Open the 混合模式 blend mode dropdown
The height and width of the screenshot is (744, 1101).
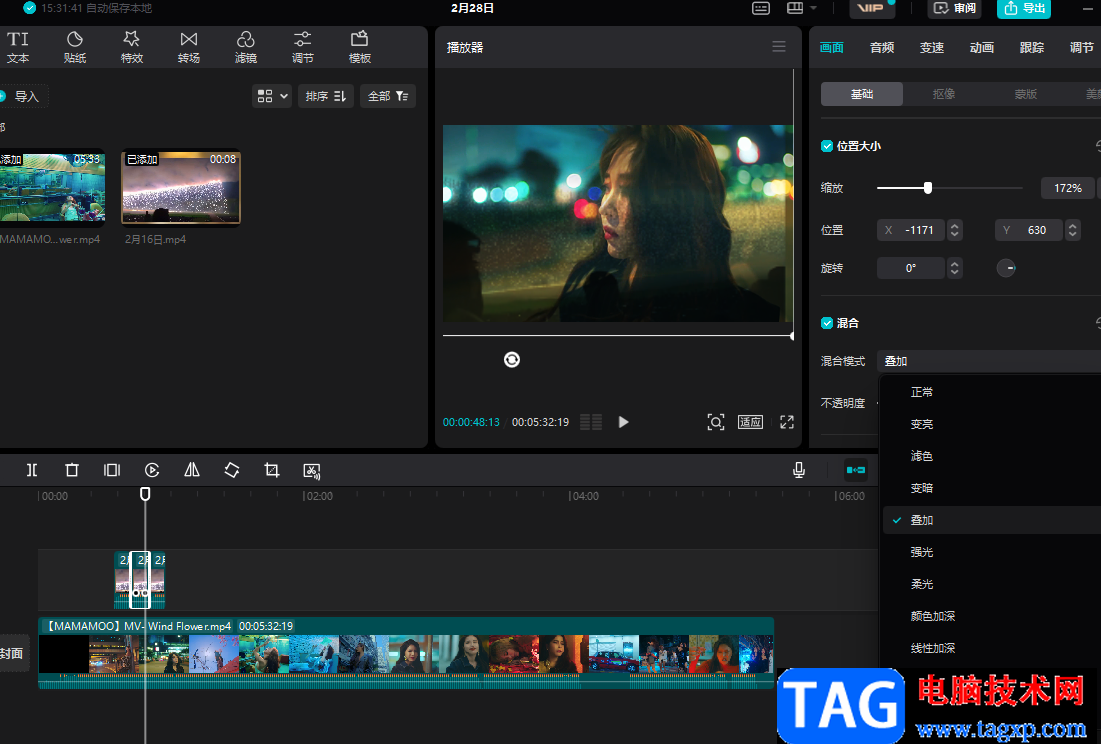[x=989, y=361]
